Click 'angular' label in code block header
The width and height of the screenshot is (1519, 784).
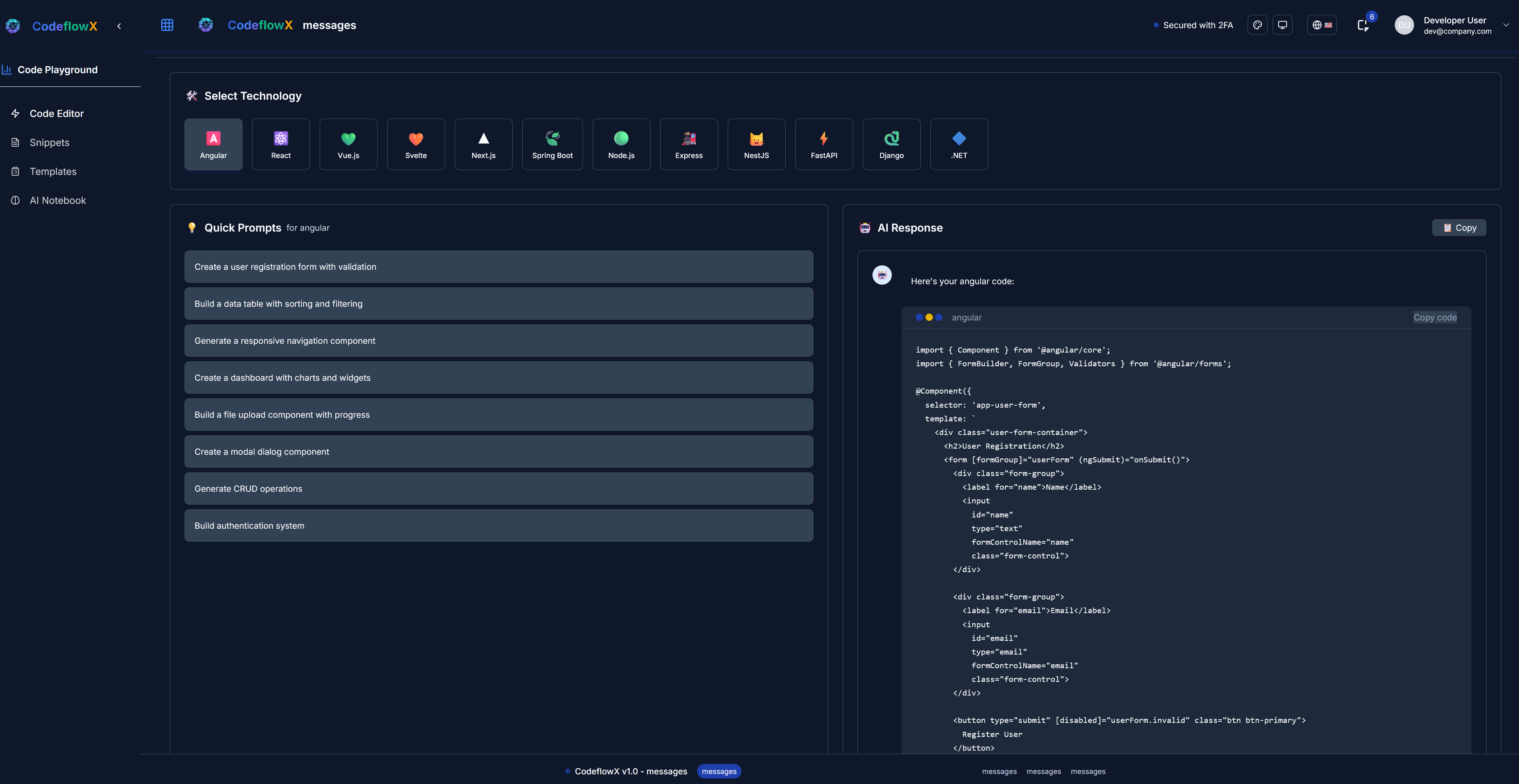pos(967,317)
